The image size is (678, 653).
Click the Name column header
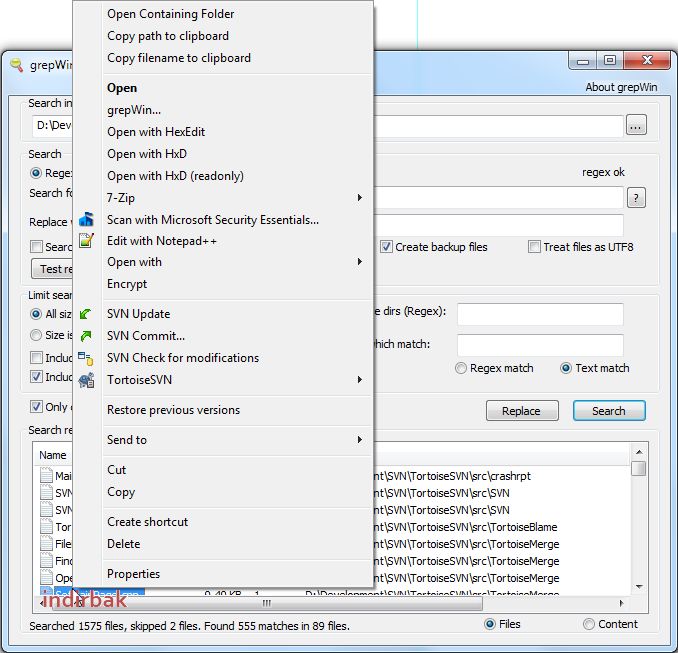[53, 455]
